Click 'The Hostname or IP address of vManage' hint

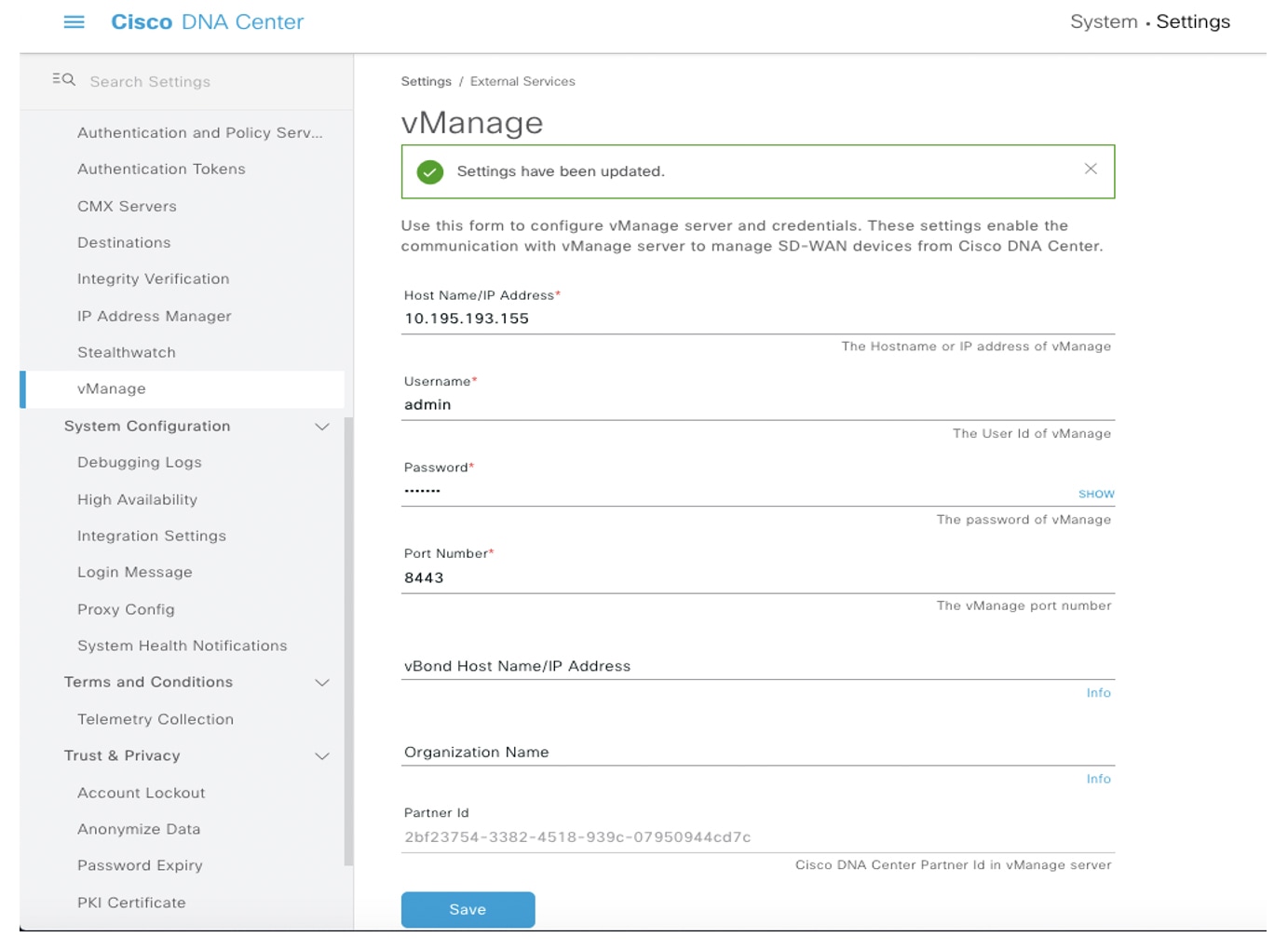click(976, 346)
